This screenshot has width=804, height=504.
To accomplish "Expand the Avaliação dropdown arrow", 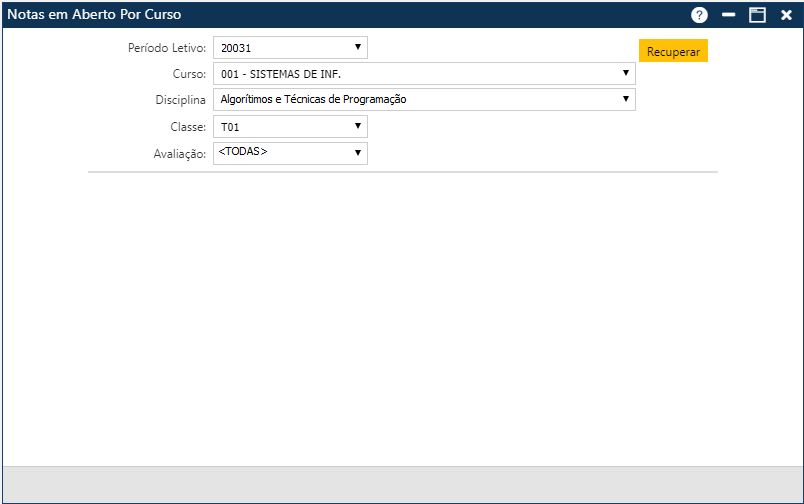I will 358,152.
